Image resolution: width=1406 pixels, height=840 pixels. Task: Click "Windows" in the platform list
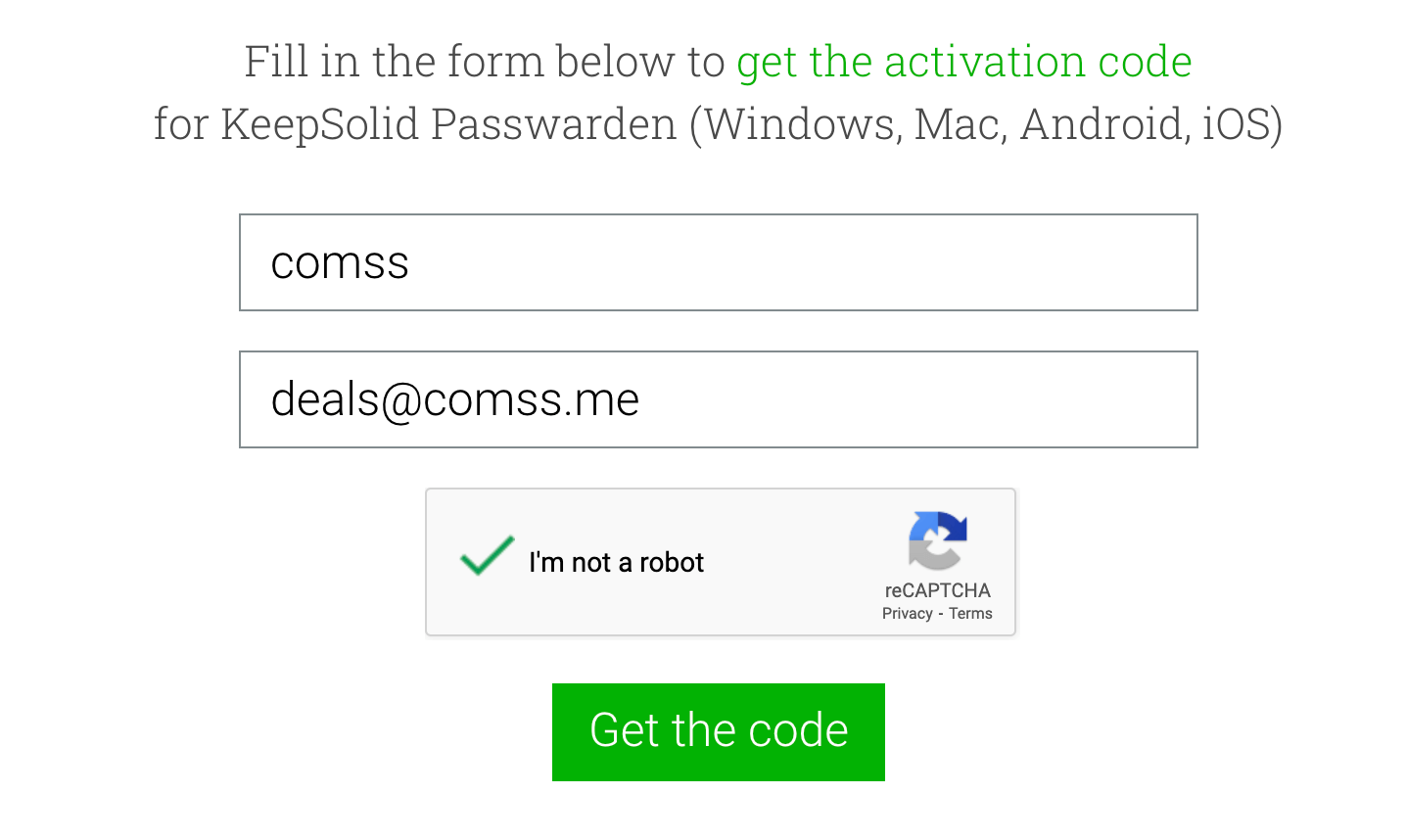coord(801,124)
